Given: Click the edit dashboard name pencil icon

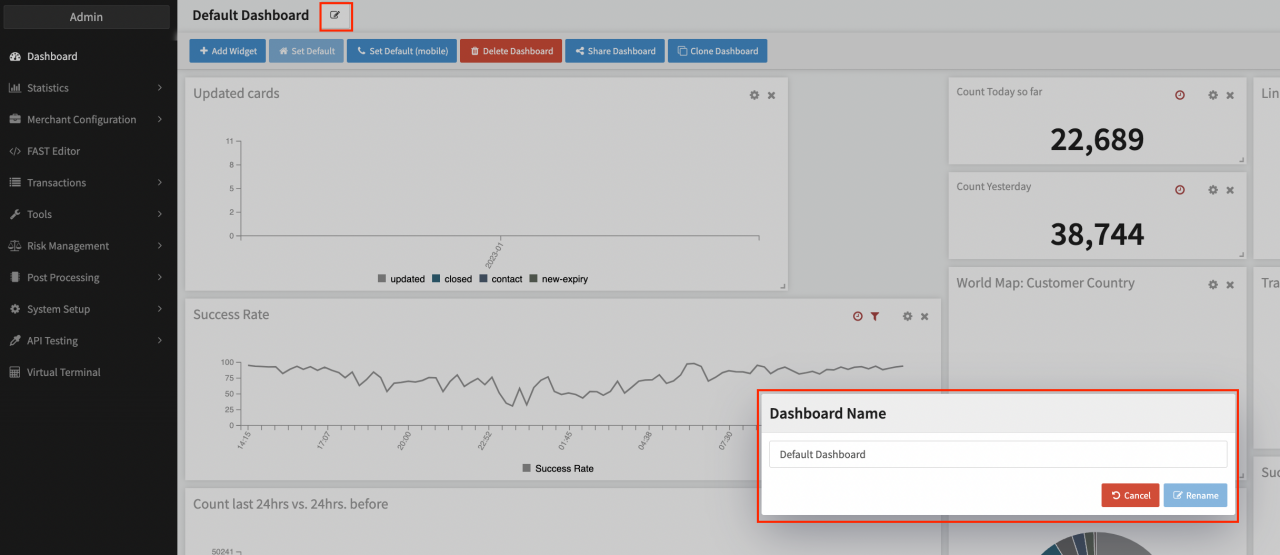Looking at the screenshot, I should [335, 15].
